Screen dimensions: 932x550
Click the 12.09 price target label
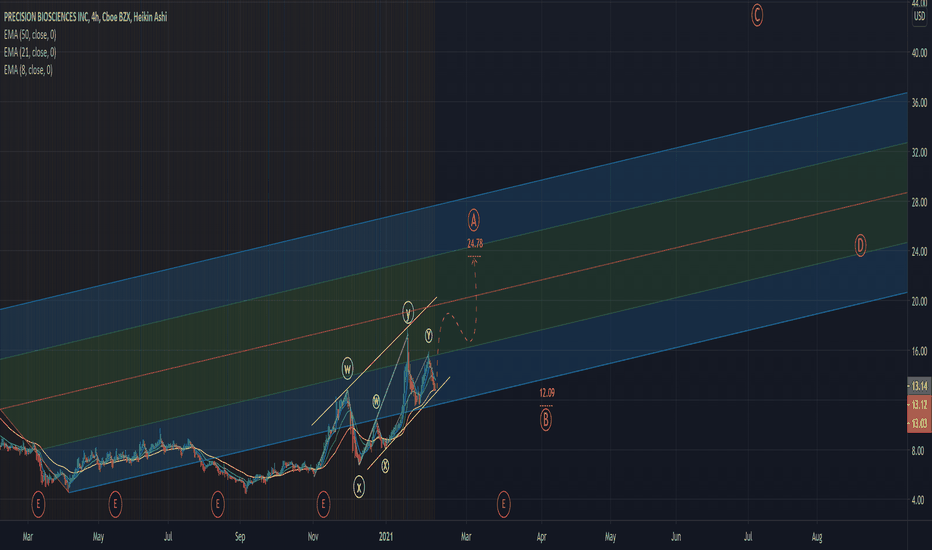click(547, 392)
